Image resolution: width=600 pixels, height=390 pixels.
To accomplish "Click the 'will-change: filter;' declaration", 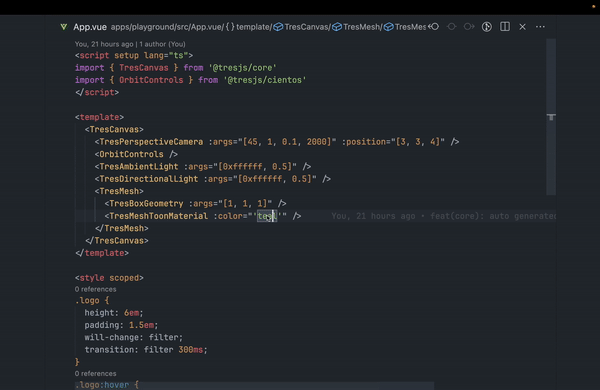I will (x=134, y=338).
